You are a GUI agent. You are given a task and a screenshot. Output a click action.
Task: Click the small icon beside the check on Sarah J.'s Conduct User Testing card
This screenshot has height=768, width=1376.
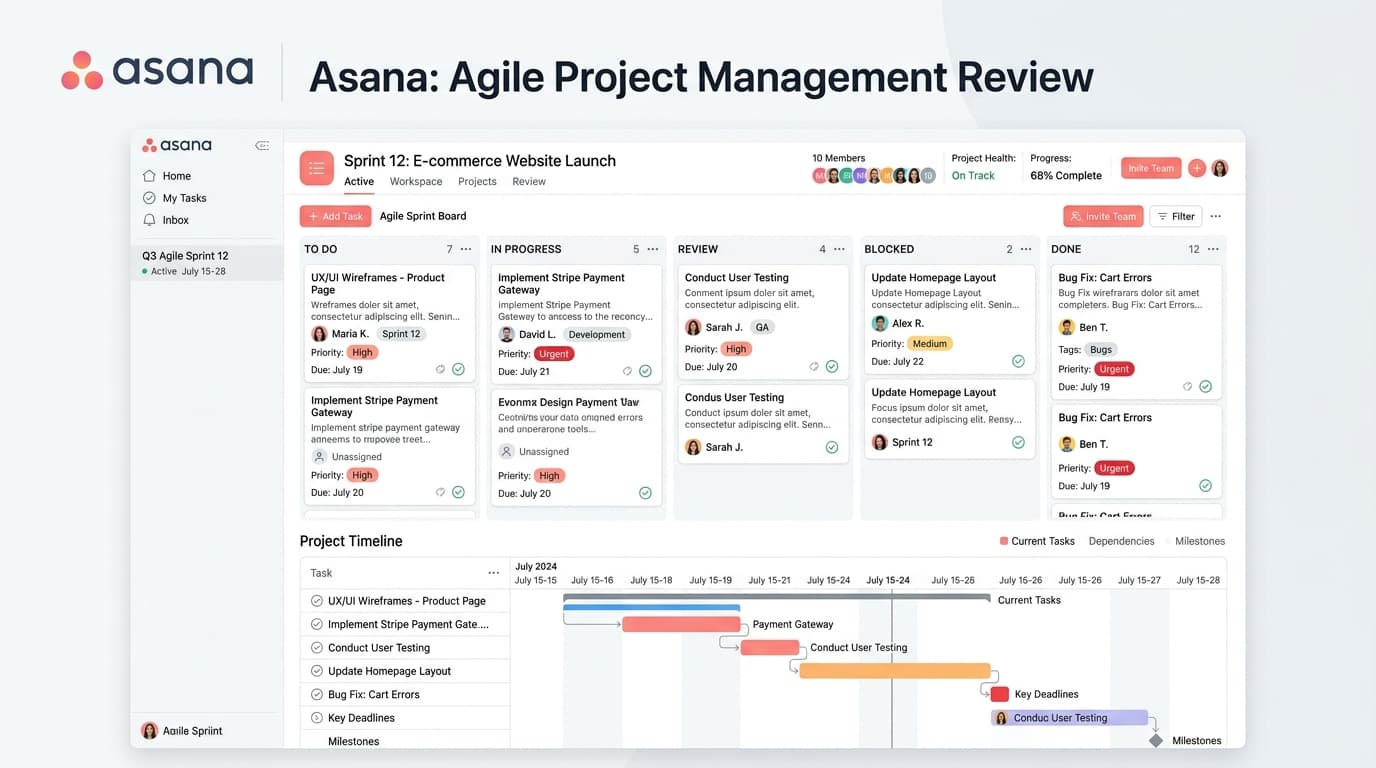814,367
